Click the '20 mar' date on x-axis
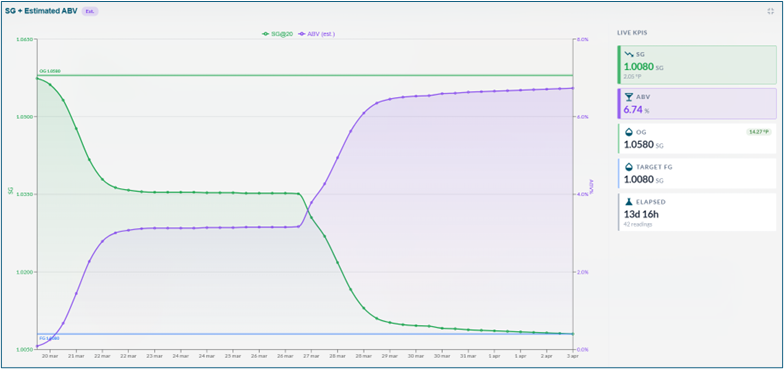 (x=50, y=356)
